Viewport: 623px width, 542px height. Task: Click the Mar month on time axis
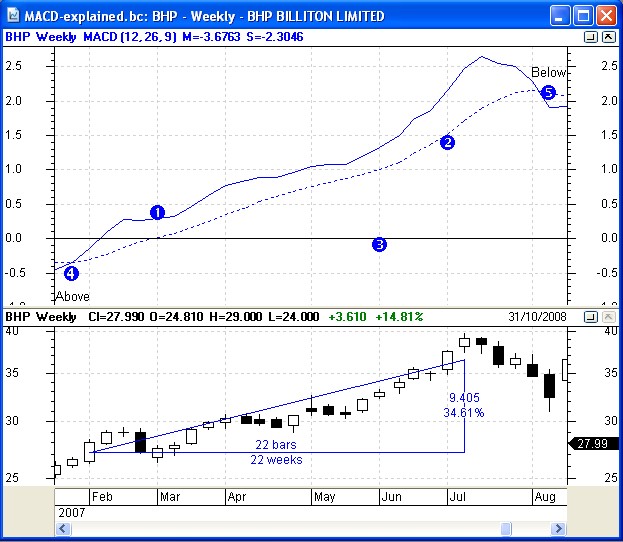[170, 497]
